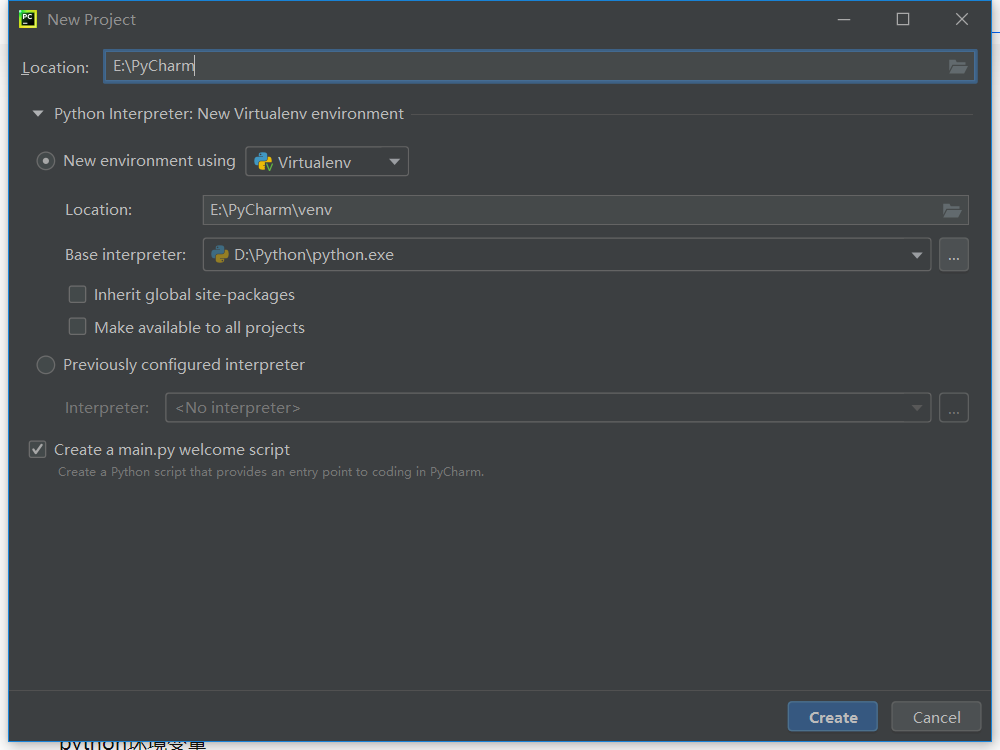Browse folder for project Location field
Image resolution: width=1000 pixels, height=750 pixels.
[x=957, y=66]
